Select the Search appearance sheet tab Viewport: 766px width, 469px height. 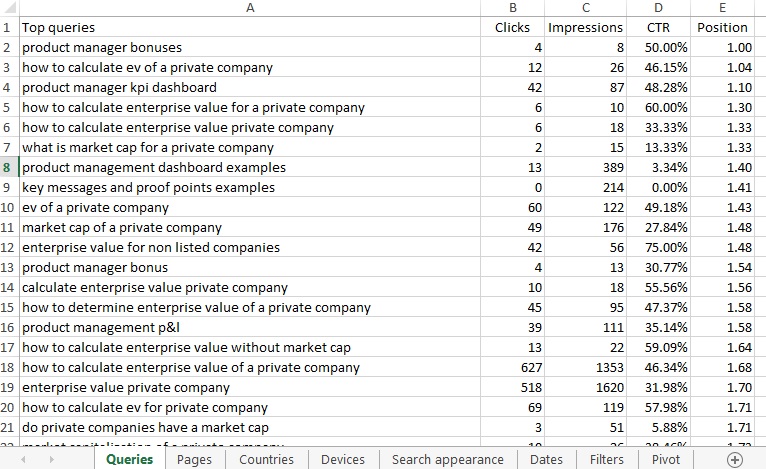448,459
